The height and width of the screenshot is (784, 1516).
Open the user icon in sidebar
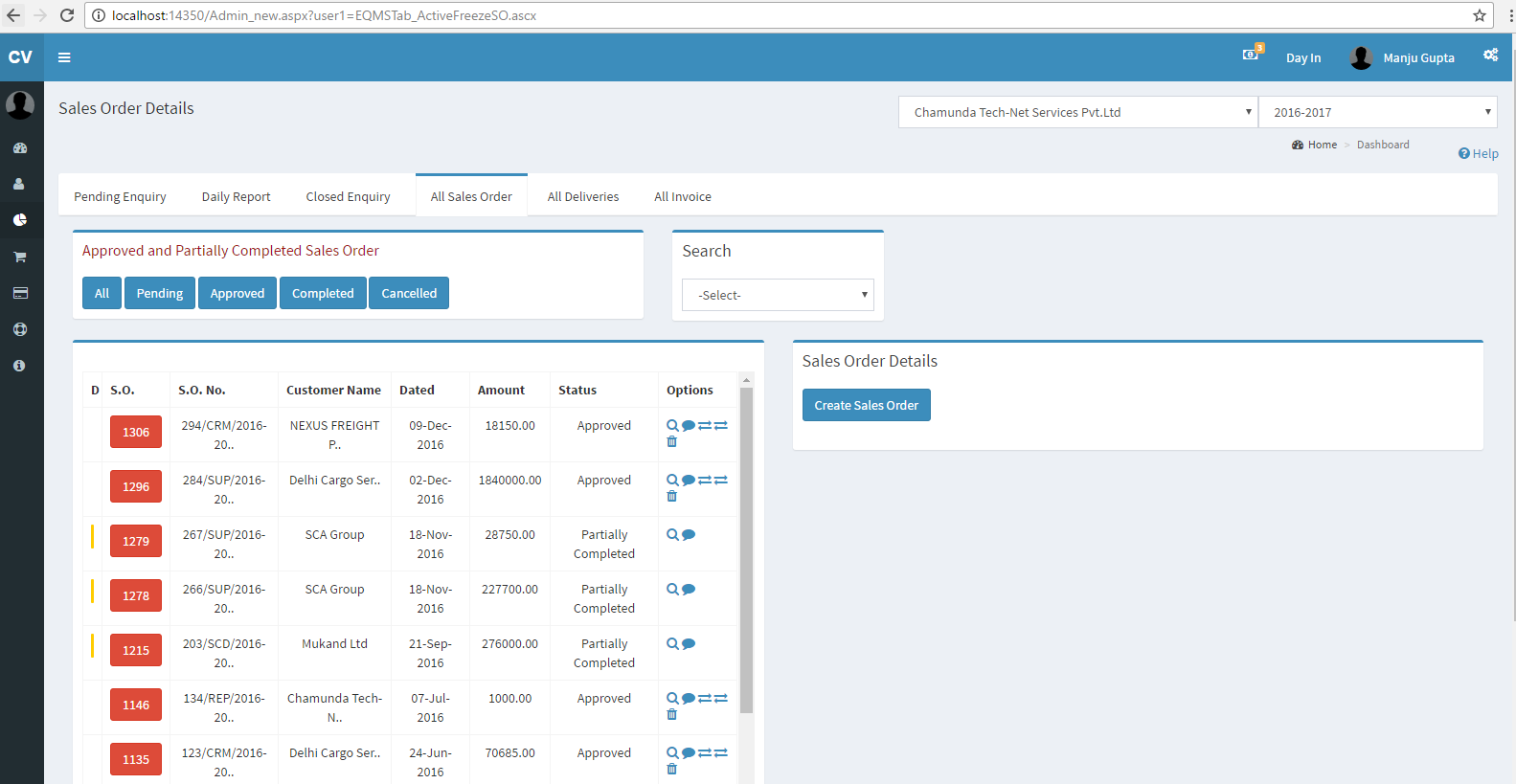(x=18, y=184)
